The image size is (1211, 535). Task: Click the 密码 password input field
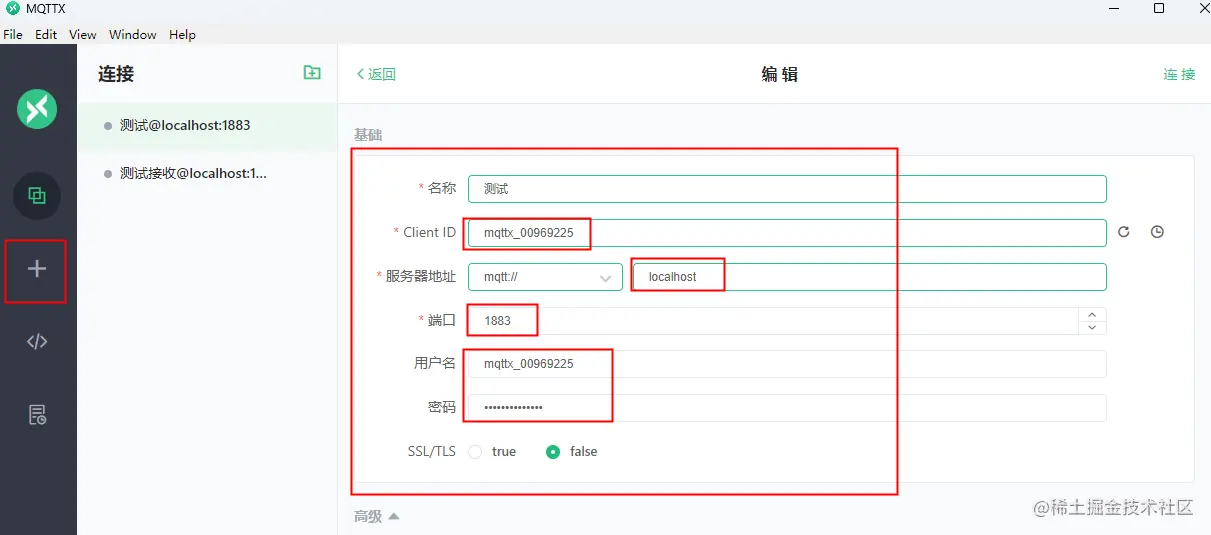pyautogui.click(x=787, y=408)
